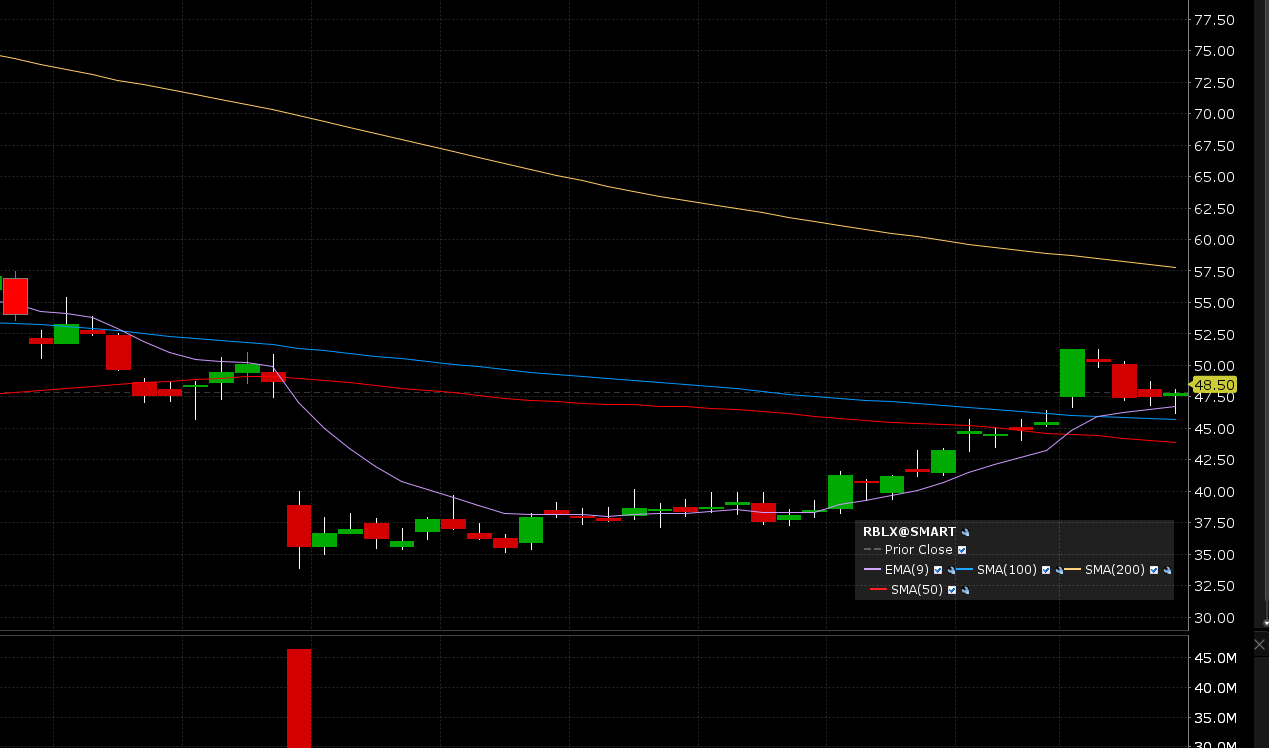1269x748 pixels.
Task: Open SMA(50) settings wrench icon
Action: pyautogui.click(x=965, y=590)
